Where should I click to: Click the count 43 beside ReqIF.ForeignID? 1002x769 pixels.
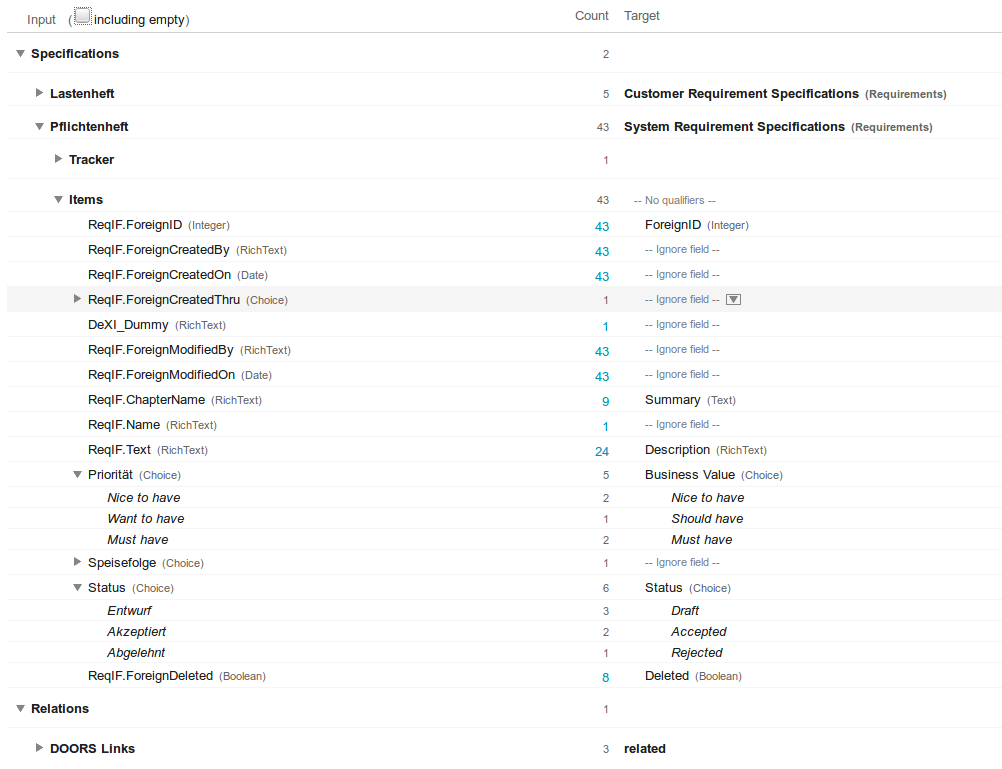pos(601,226)
